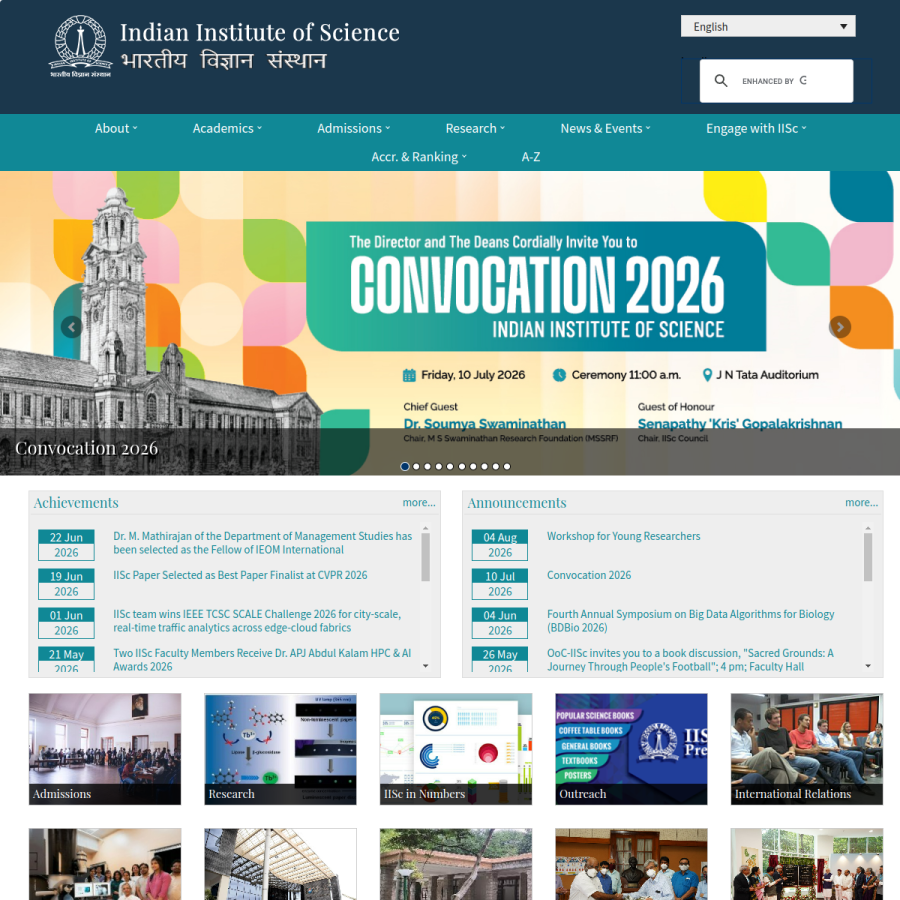Expand the News & Events menu
This screenshot has height=900, width=900.
pyautogui.click(x=606, y=128)
